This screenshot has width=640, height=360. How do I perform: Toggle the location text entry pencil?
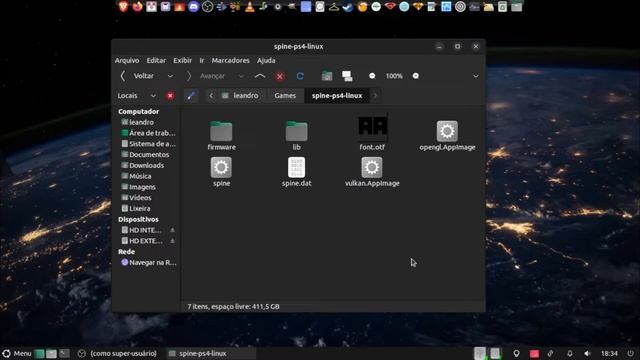[x=191, y=96]
